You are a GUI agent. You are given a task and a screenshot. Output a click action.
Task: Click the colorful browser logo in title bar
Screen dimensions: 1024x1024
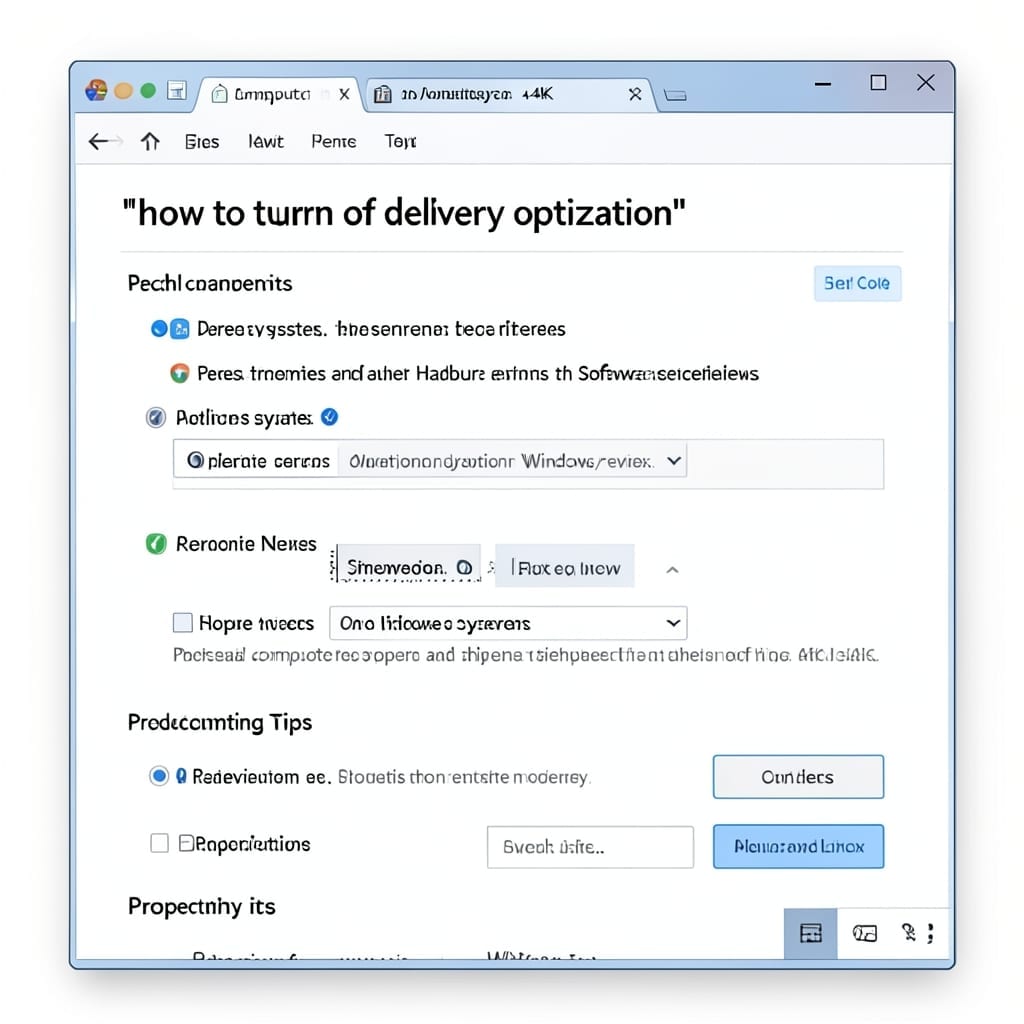[x=96, y=90]
